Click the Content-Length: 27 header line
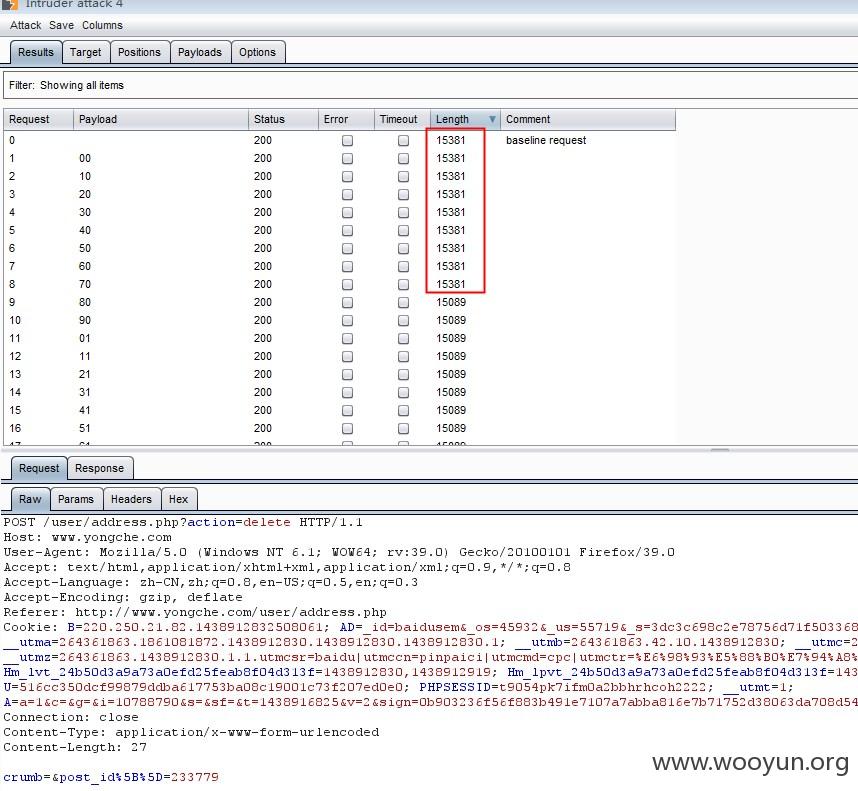The width and height of the screenshot is (858, 791). tap(75, 747)
